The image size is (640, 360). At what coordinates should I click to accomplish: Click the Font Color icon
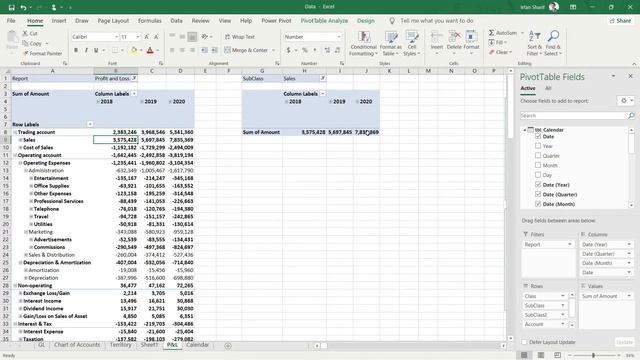click(x=150, y=50)
